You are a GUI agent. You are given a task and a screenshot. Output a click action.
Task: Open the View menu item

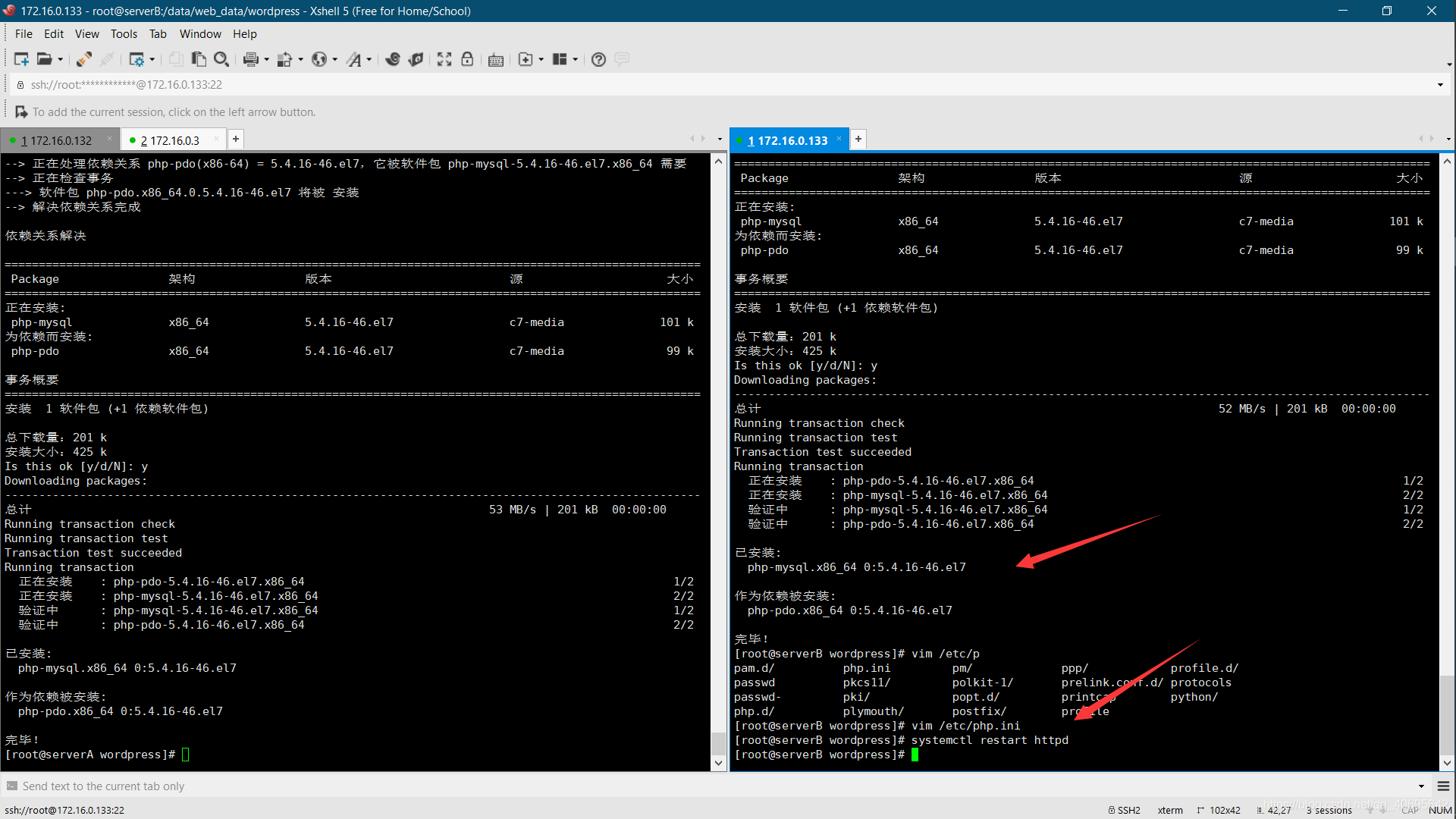88,33
